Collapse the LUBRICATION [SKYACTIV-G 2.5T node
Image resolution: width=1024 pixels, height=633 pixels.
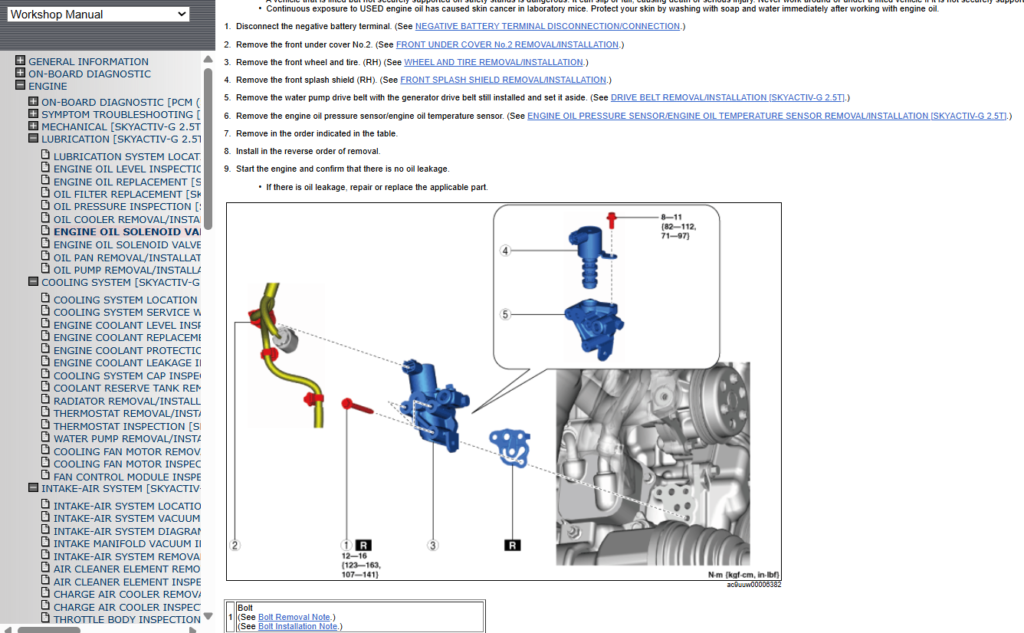click(x=33, y=138)
